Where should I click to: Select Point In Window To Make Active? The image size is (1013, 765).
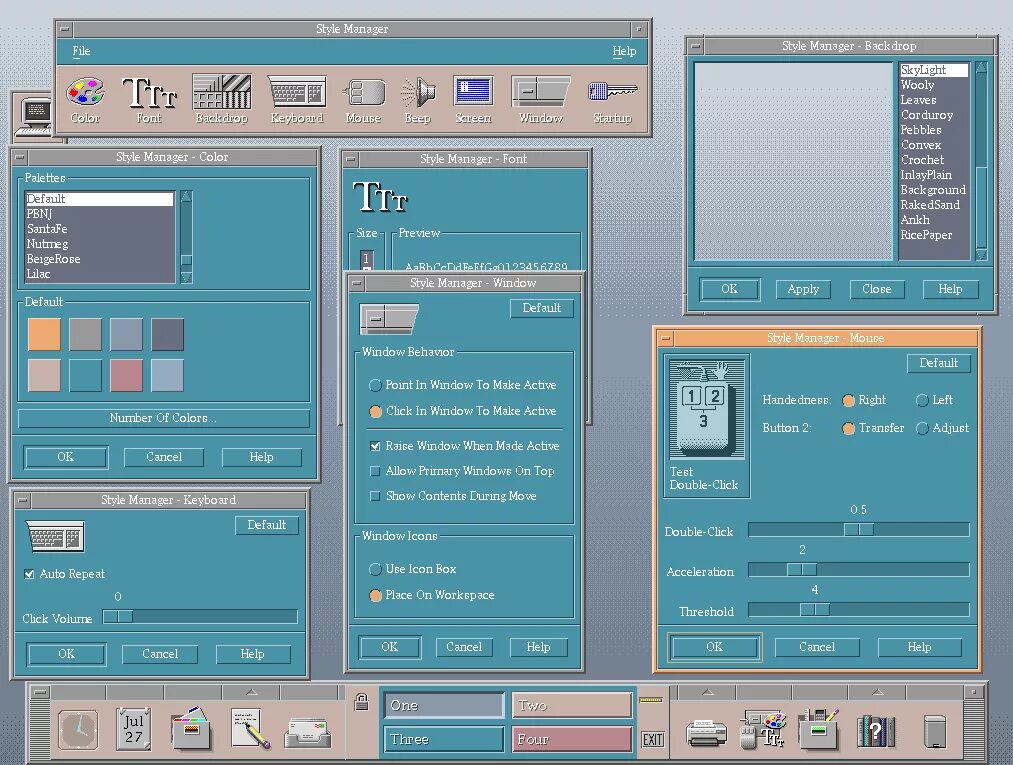pyautogui.click(x=374, y=385)
